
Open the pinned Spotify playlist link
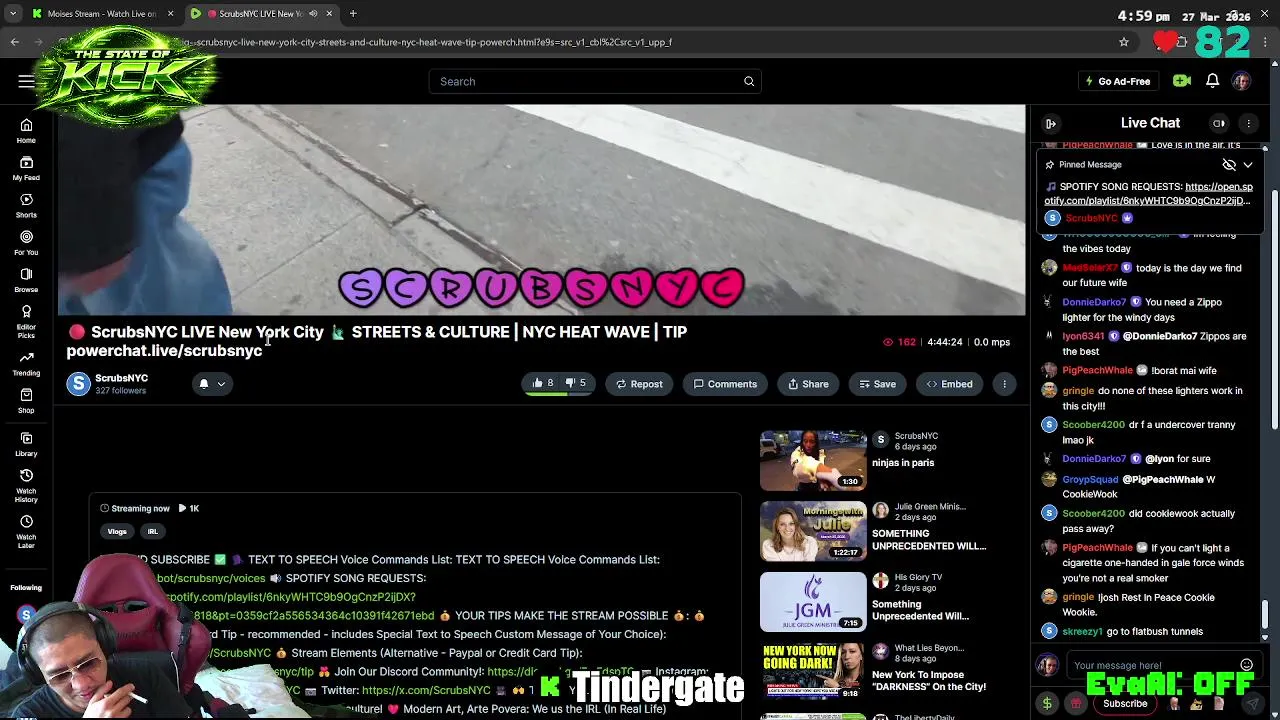[x=1148, y=194]
